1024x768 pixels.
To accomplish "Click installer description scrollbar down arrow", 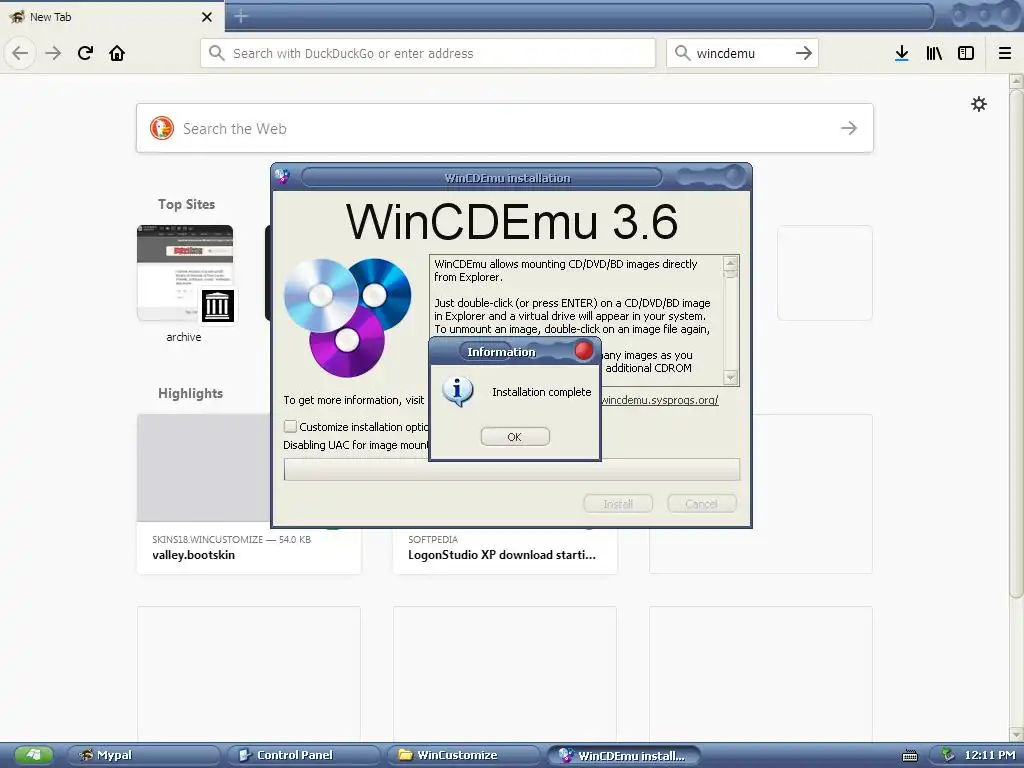I will pos(730,377).
